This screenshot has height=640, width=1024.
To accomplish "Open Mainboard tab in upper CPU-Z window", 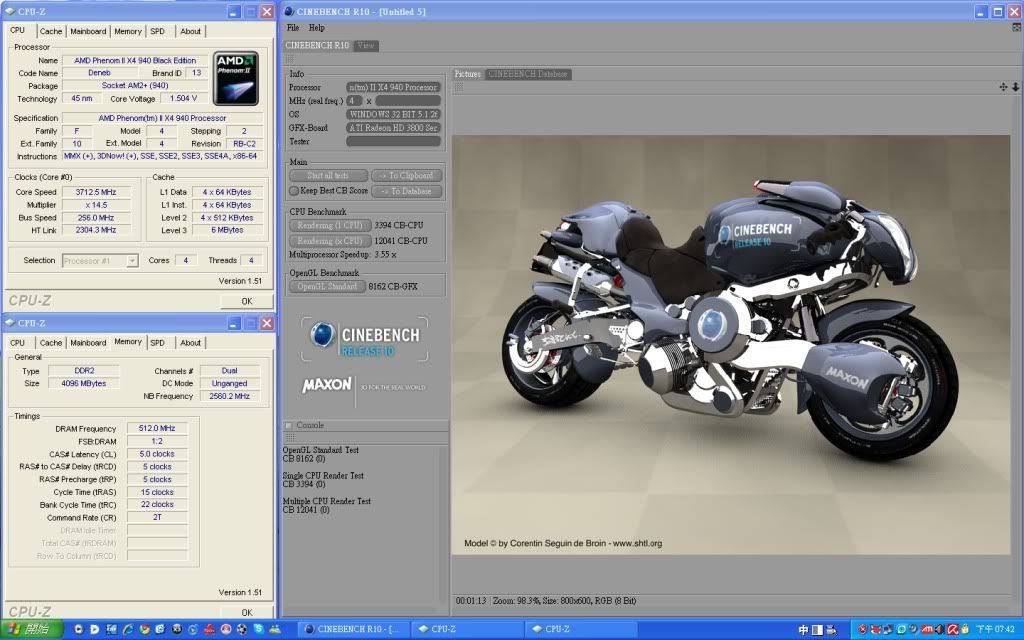I will (88, 31).
